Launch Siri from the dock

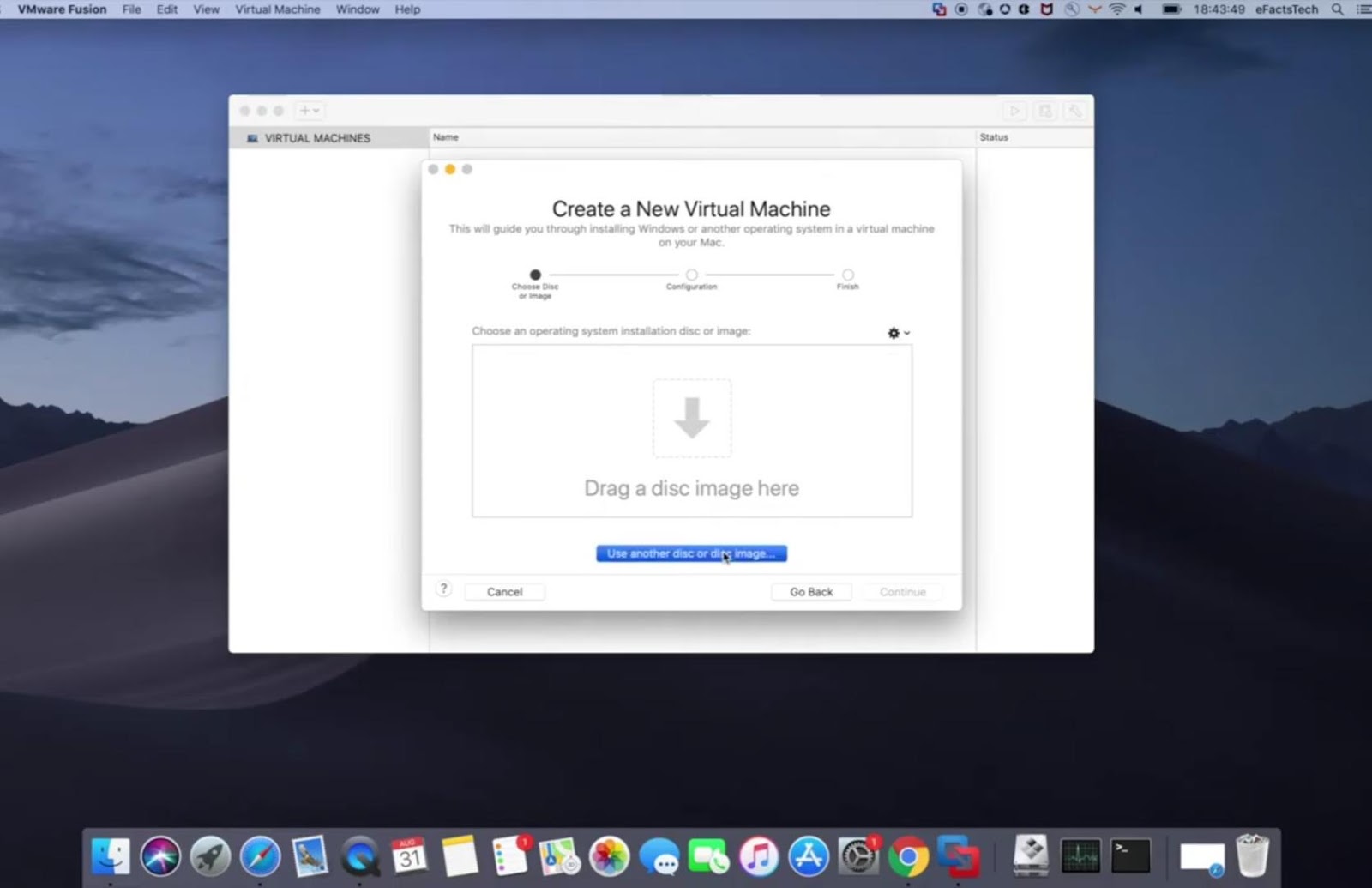pyautogui.click(x=160, y=855)
